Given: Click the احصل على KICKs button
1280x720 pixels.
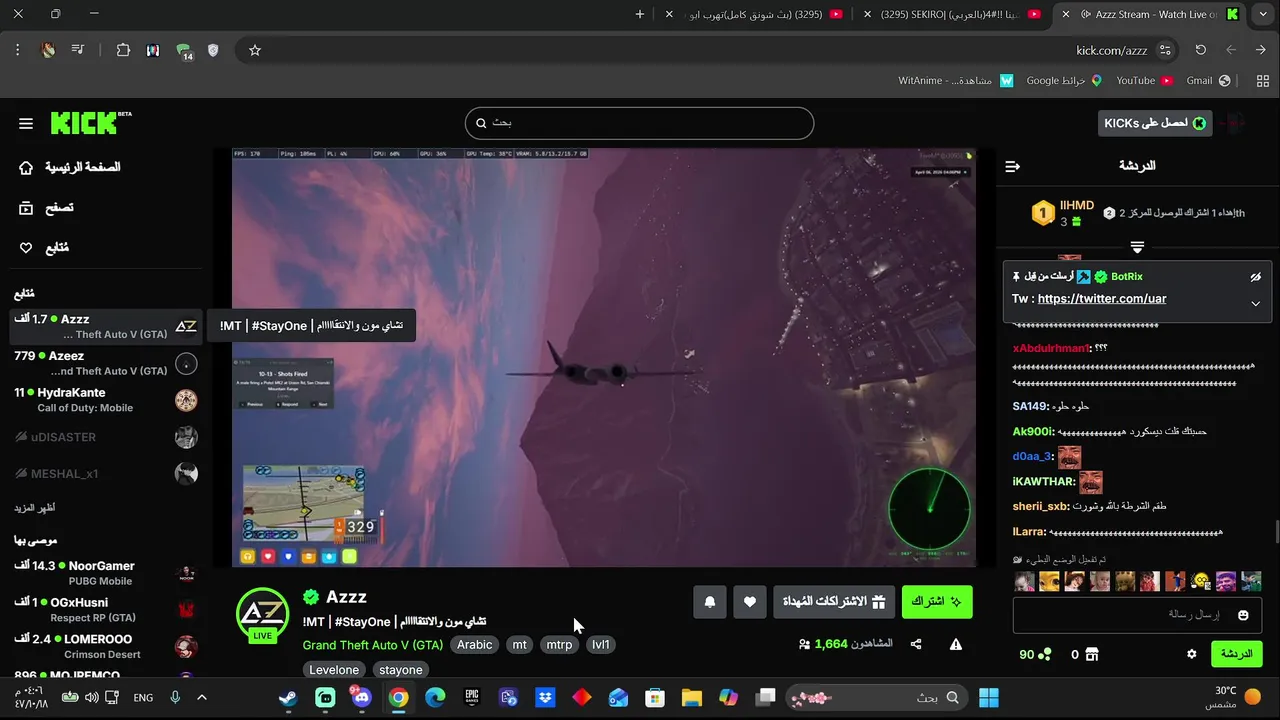Looking at the screenshot, I should [x=1155, y=123].
